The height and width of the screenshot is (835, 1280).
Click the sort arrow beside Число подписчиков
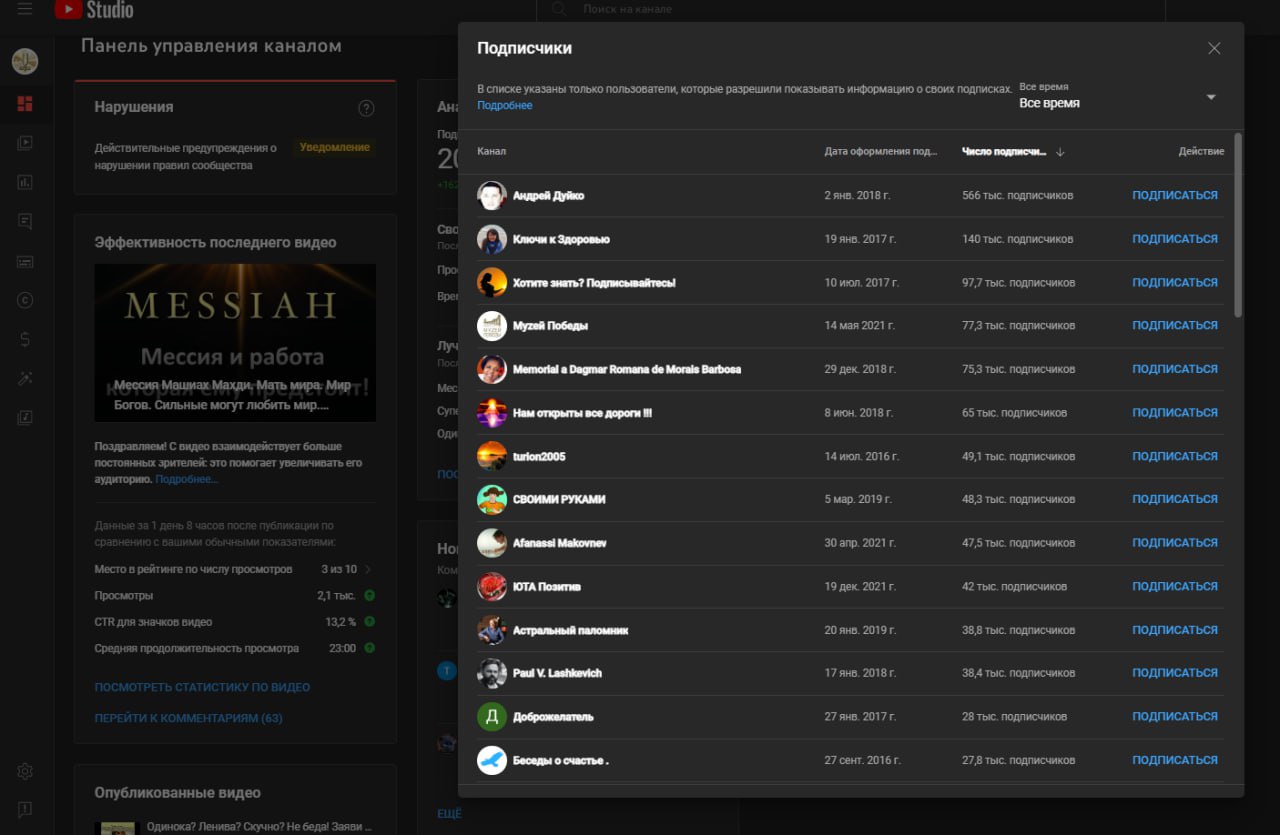[1060, 152]
